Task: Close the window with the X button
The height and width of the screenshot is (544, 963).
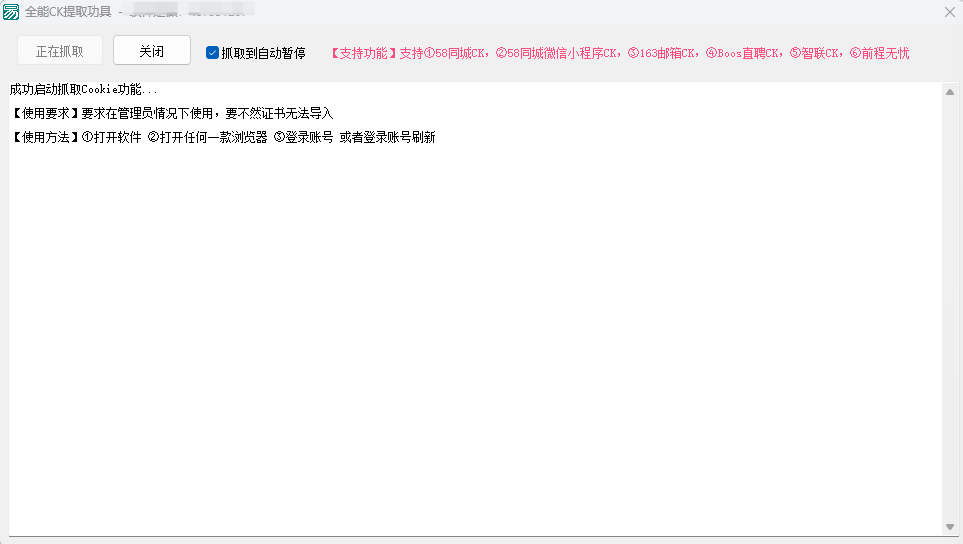Action: (x=949, y=12)
